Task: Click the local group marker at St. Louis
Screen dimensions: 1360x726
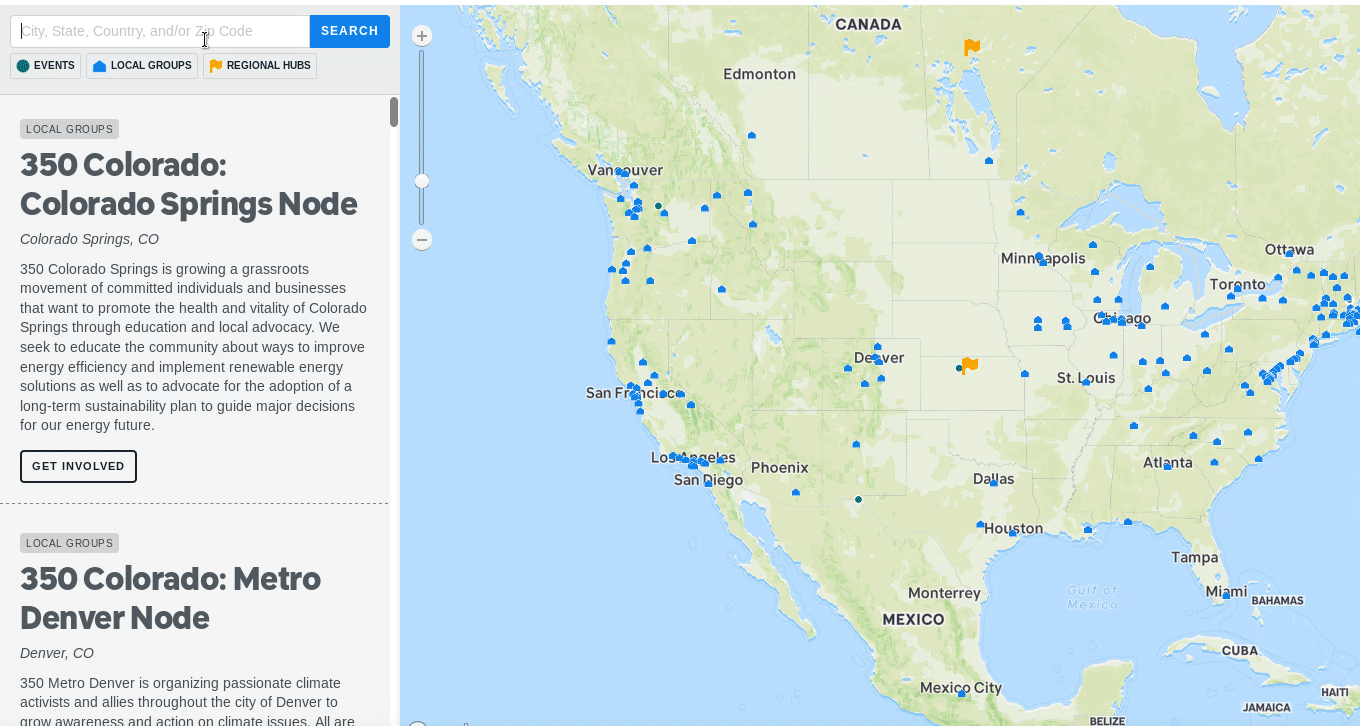Action: (x=1086, y=382)
